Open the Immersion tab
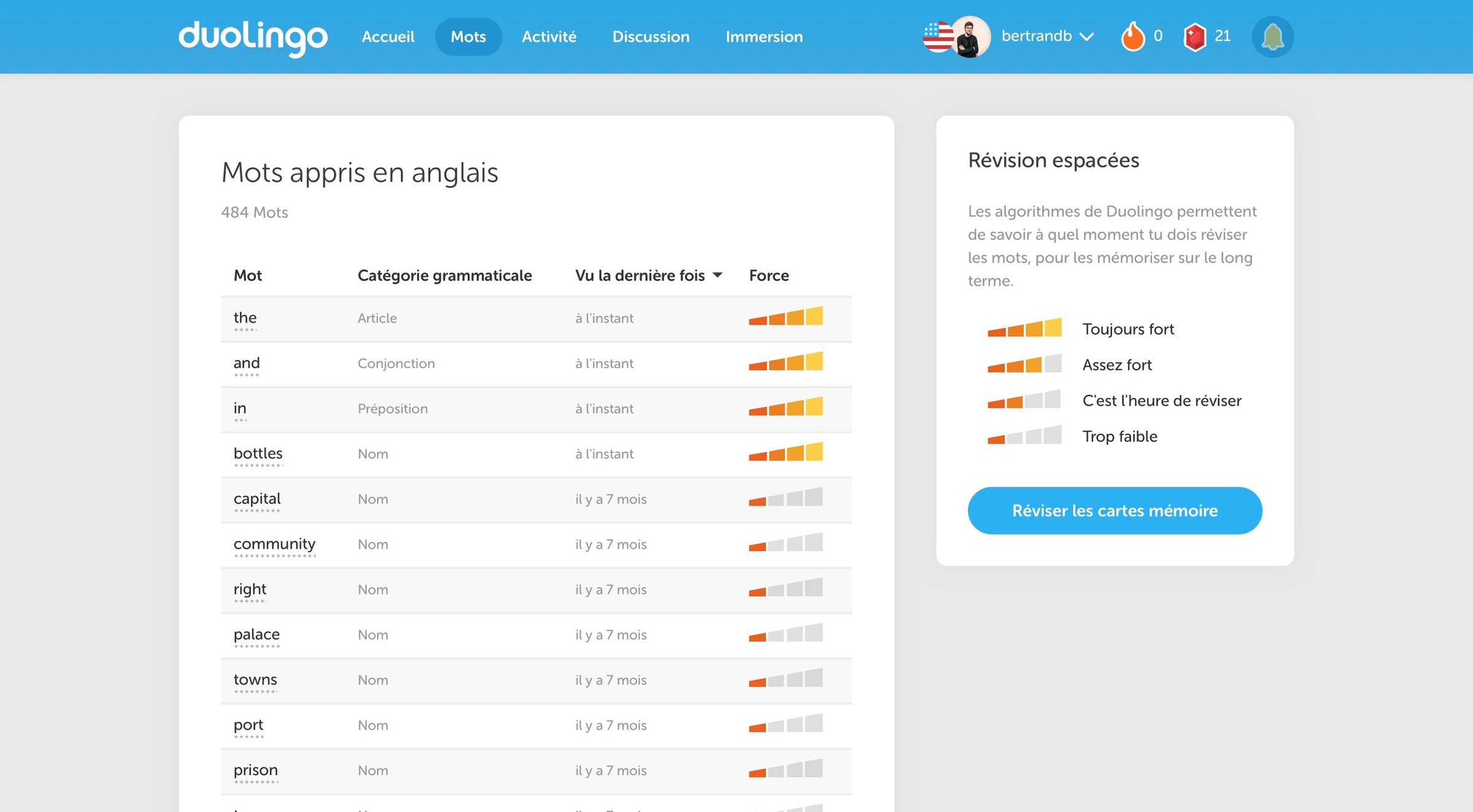Screen dimensions: 1473x812 (764, 37)
